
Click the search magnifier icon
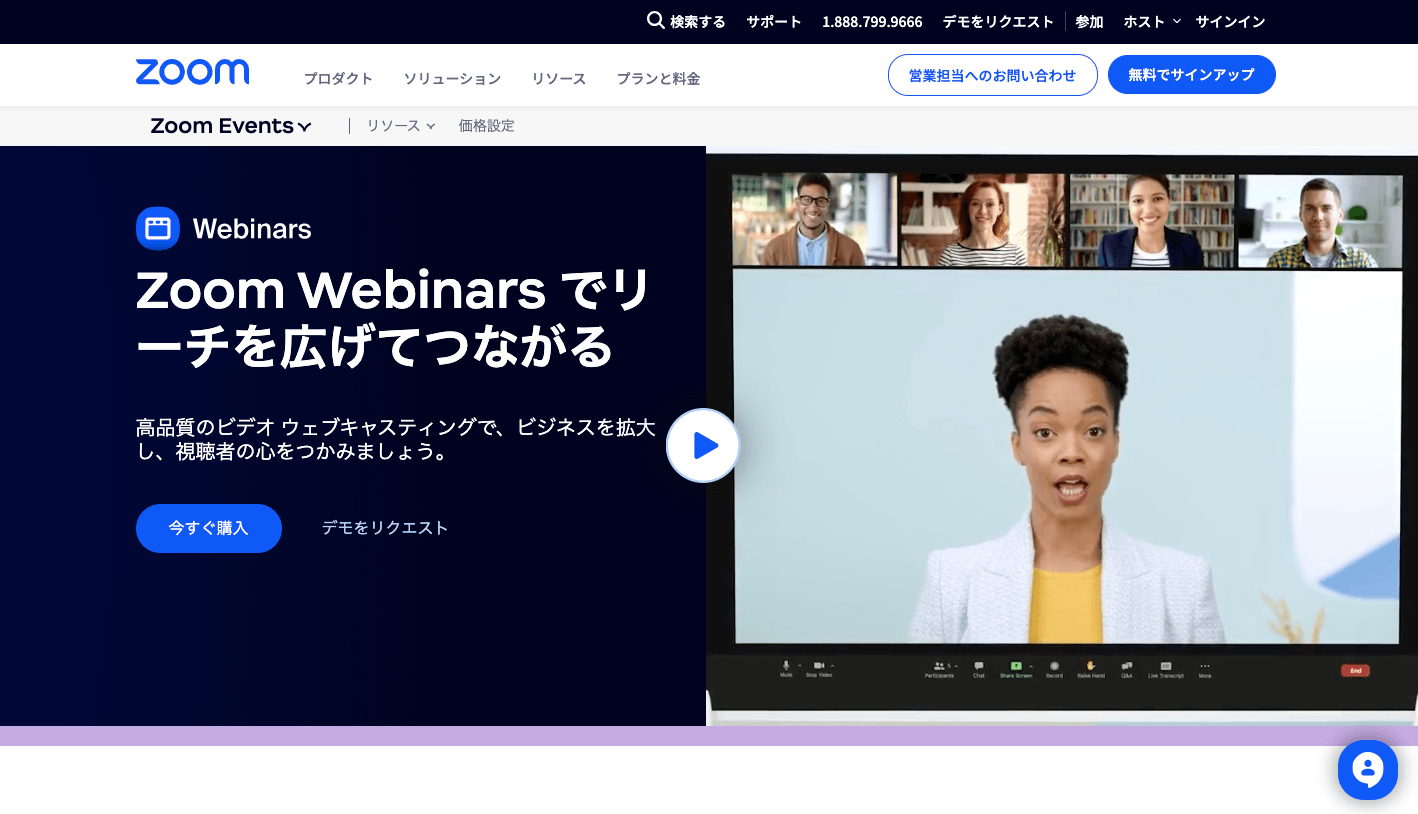tap(656, 20)
